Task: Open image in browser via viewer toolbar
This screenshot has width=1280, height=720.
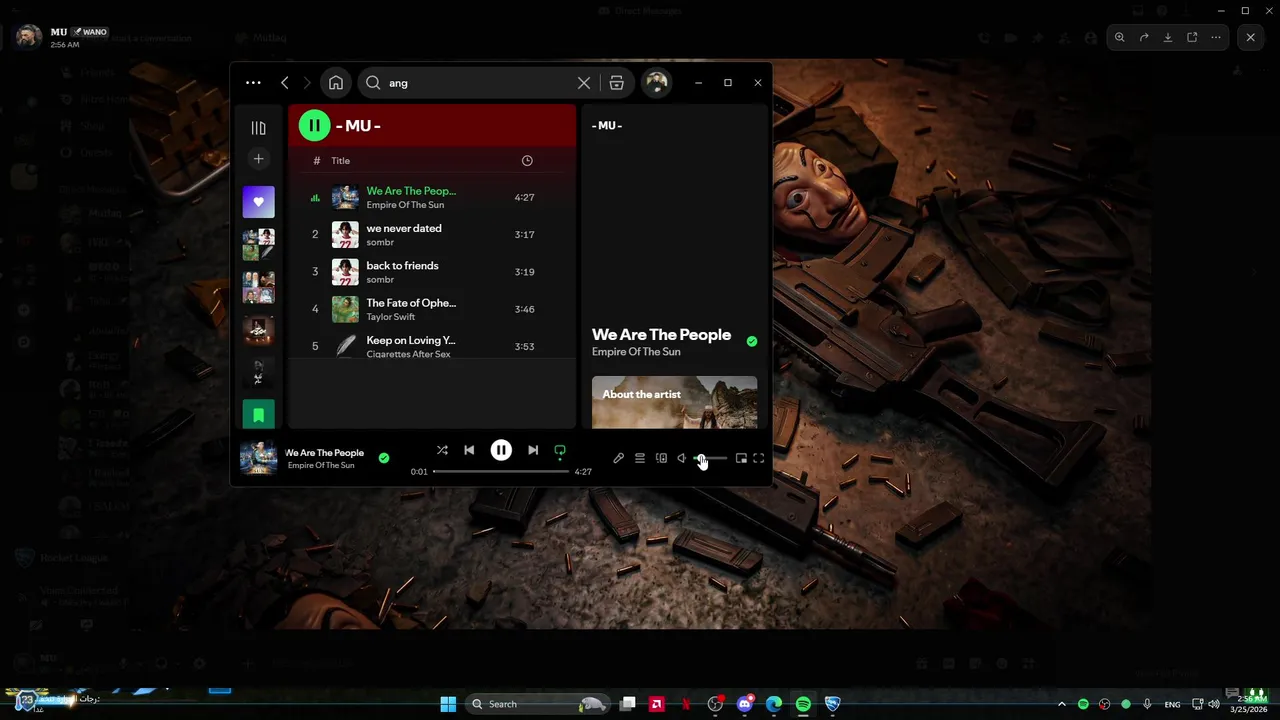Action: point(1192,37)
